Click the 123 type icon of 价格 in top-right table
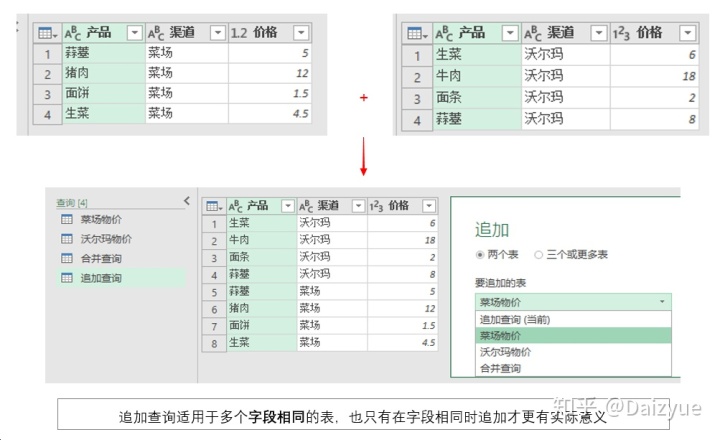 click(x=621, y=33)
